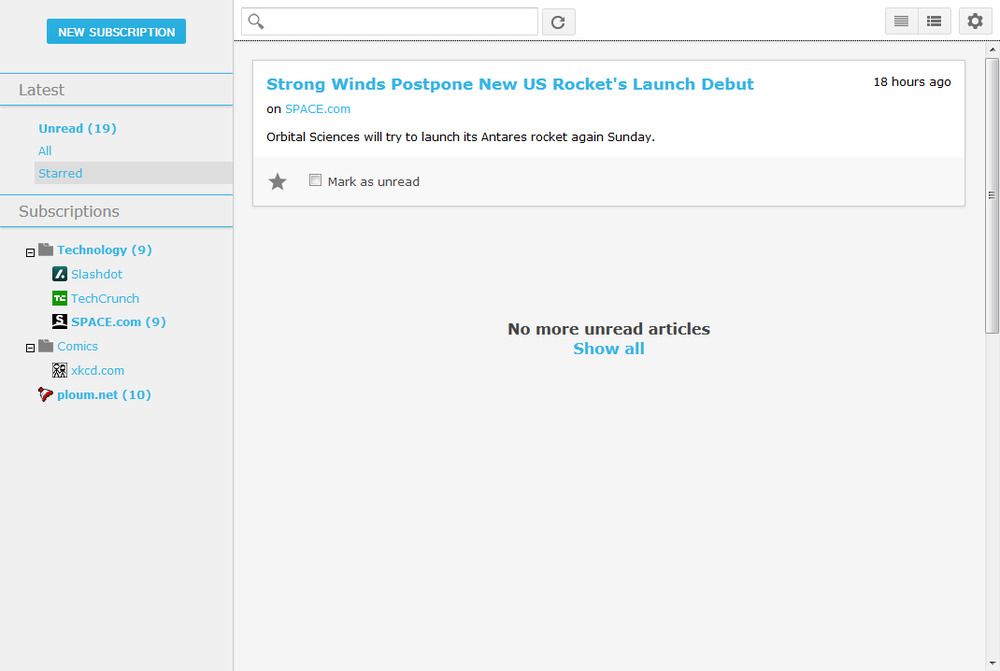The width and height of the screenshot is (1000, 671).
Task: Follow SPACE.com link in article header
Action: click(x=318, y=109)
